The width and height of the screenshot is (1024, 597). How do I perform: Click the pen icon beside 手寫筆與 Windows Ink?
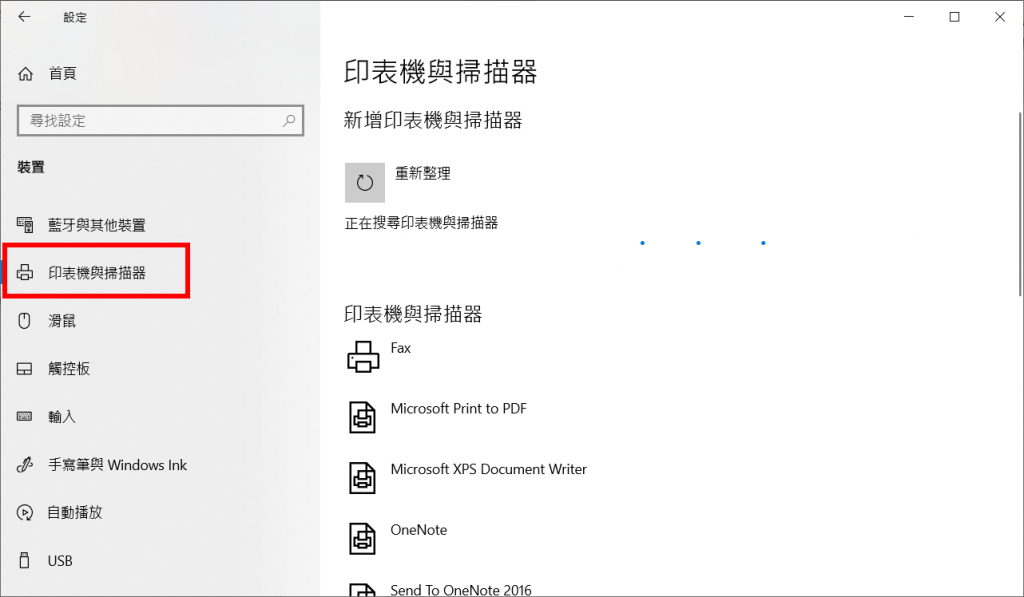25,465
